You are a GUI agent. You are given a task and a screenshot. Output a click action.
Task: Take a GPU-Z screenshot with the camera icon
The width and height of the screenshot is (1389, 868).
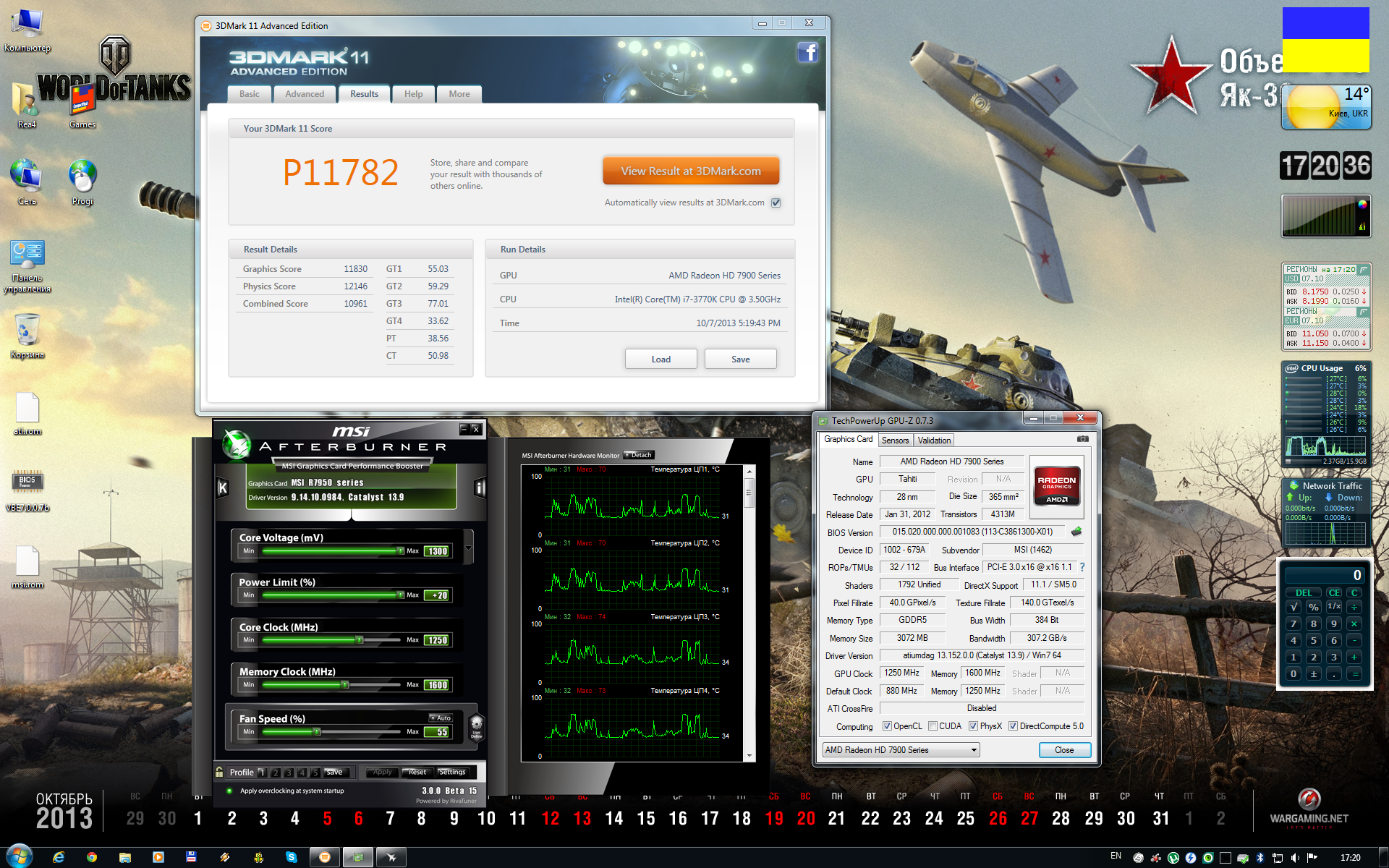pyautogui.click(x=1083, y=439)
